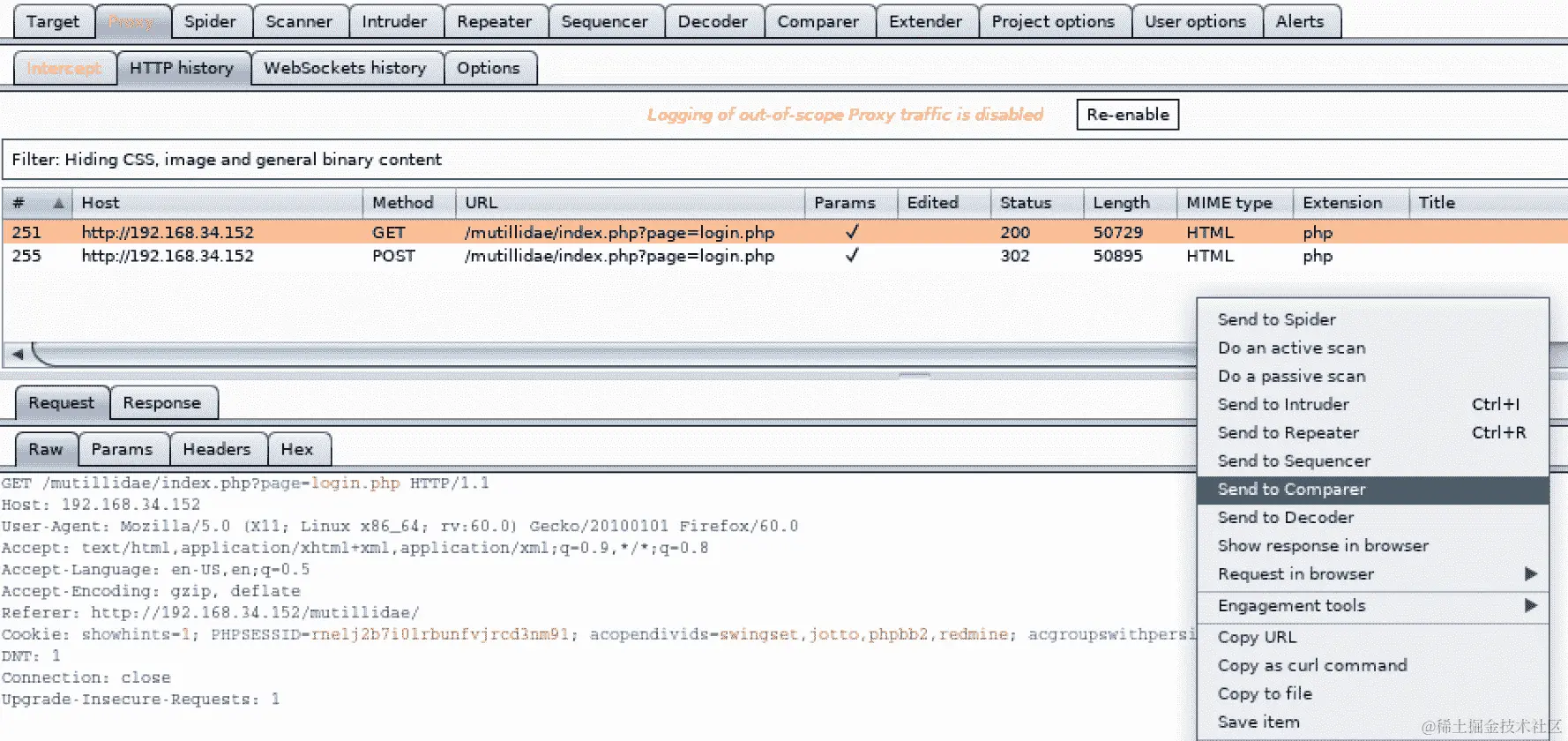Viewport: 1568px width, 741px height.
Task: Choose Save item menu entry
Action: click(1372, 722)
